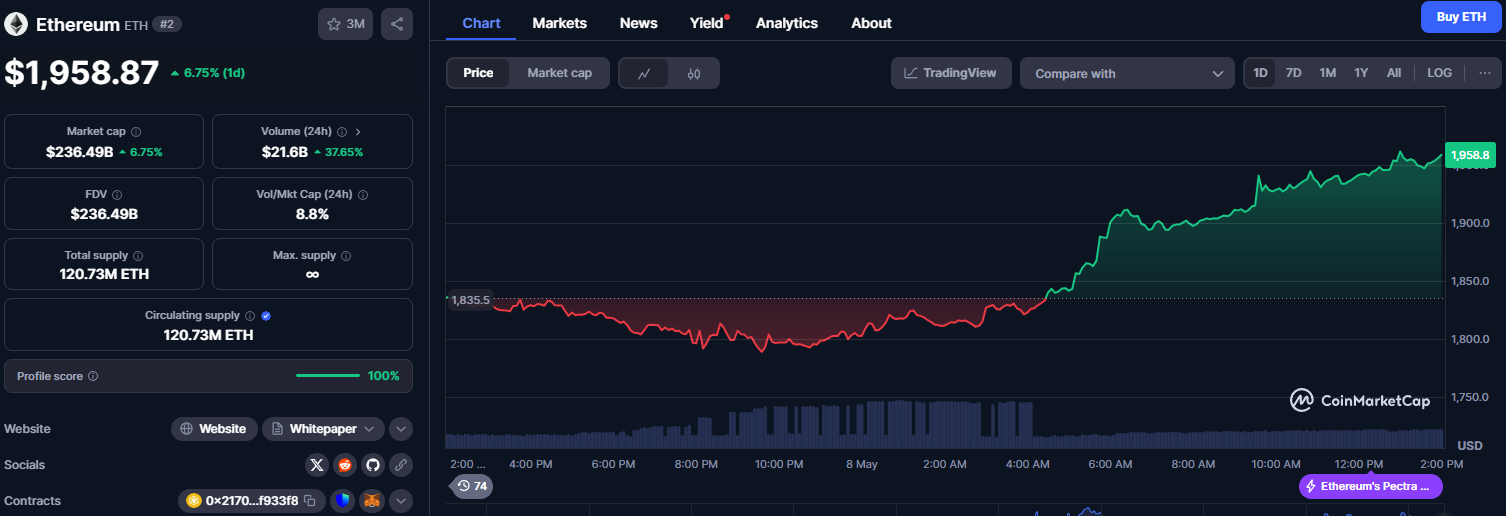Expand more website links chevron
The height and width of the screenshot is (516, 1506).
tap(401, 429)
